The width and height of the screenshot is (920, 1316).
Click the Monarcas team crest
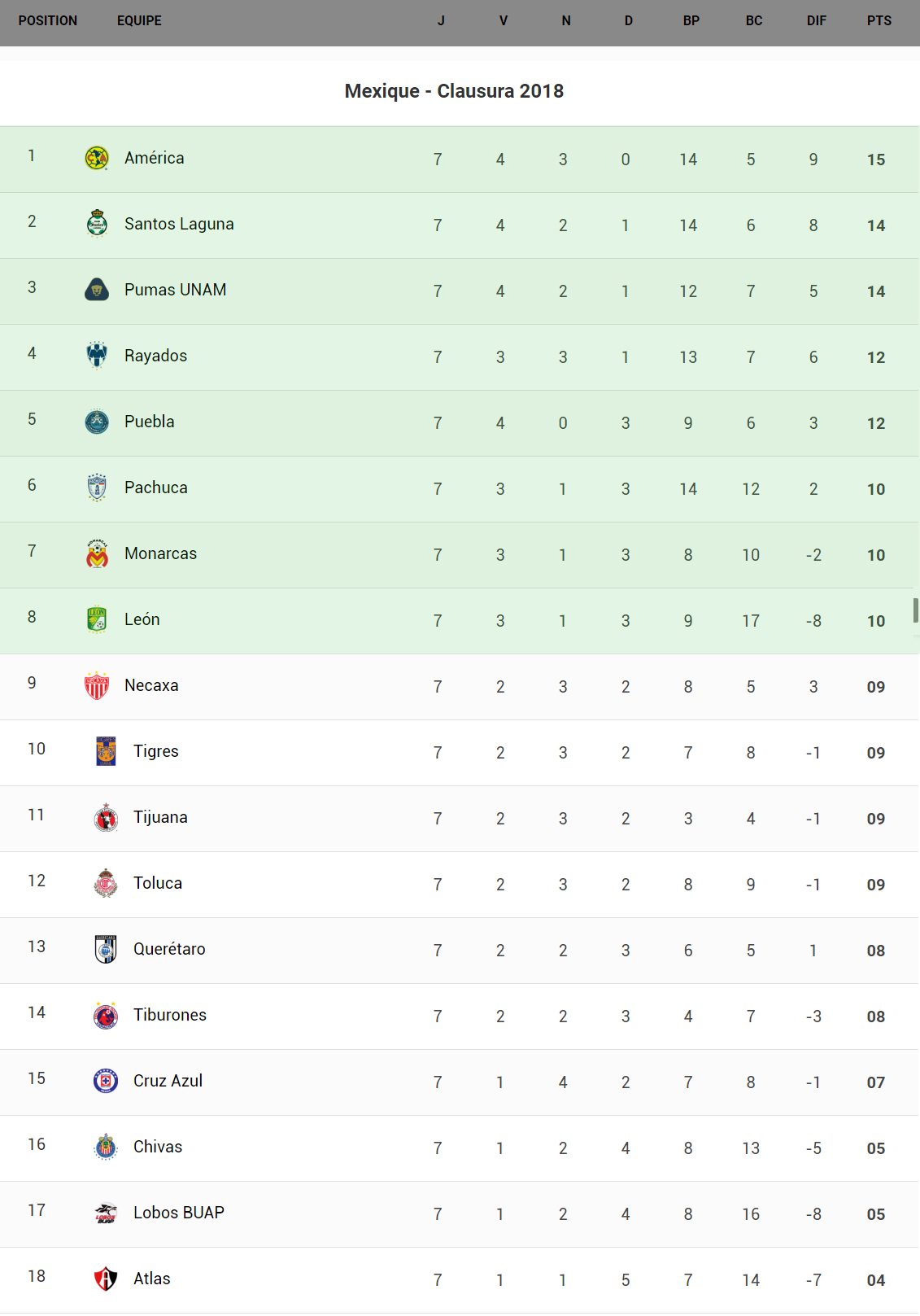pyautogui.click(x=97, y=553)
